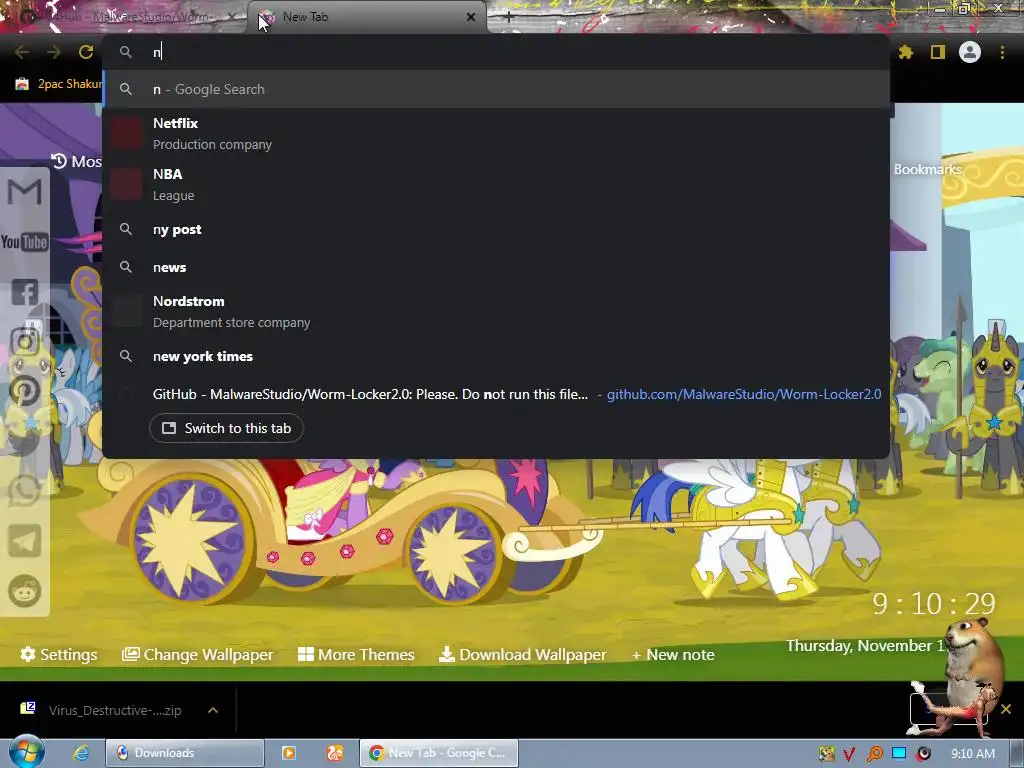Open Reddit shortcut in left sidebar
Viewport: 1024px width, 768px height.
coord(25,591)
